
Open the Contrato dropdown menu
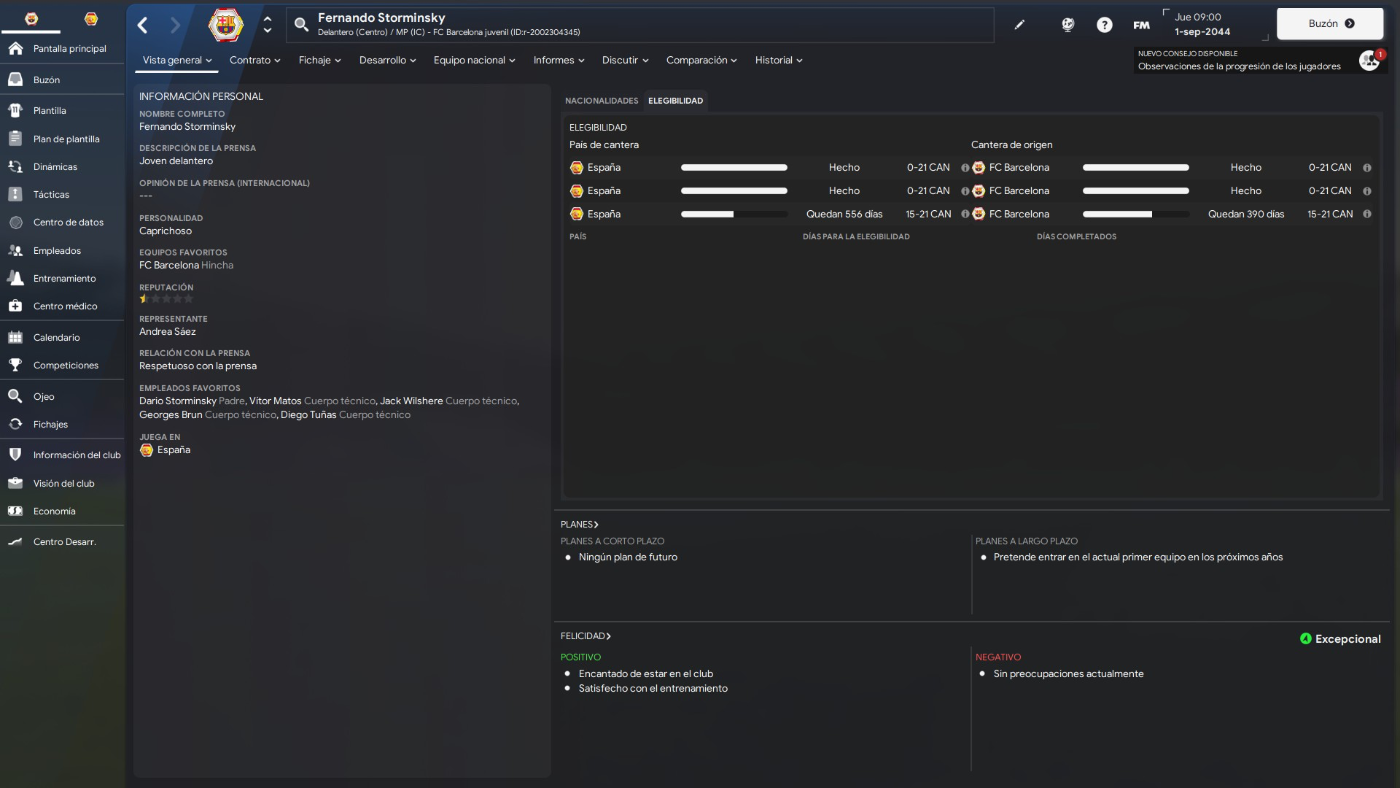255,60
